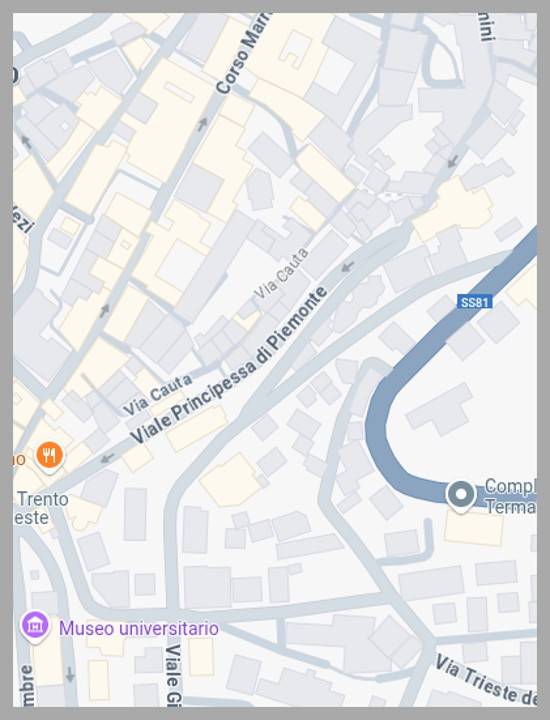
Task: Click the Viale Principessa di Piemonte label
Action: pyautogui.click(x=228, y=366)
